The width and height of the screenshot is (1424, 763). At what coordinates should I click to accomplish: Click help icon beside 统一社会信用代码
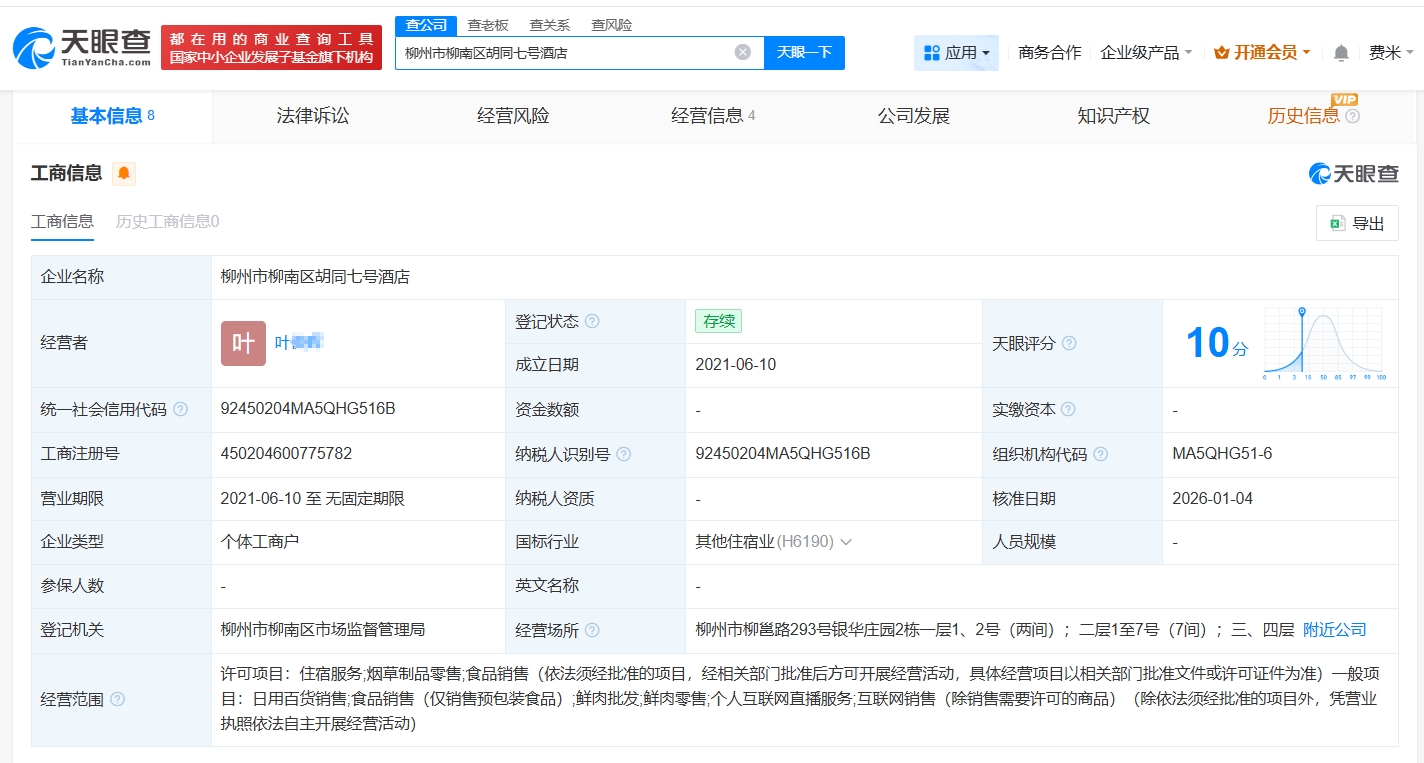[x=180, y=410]
